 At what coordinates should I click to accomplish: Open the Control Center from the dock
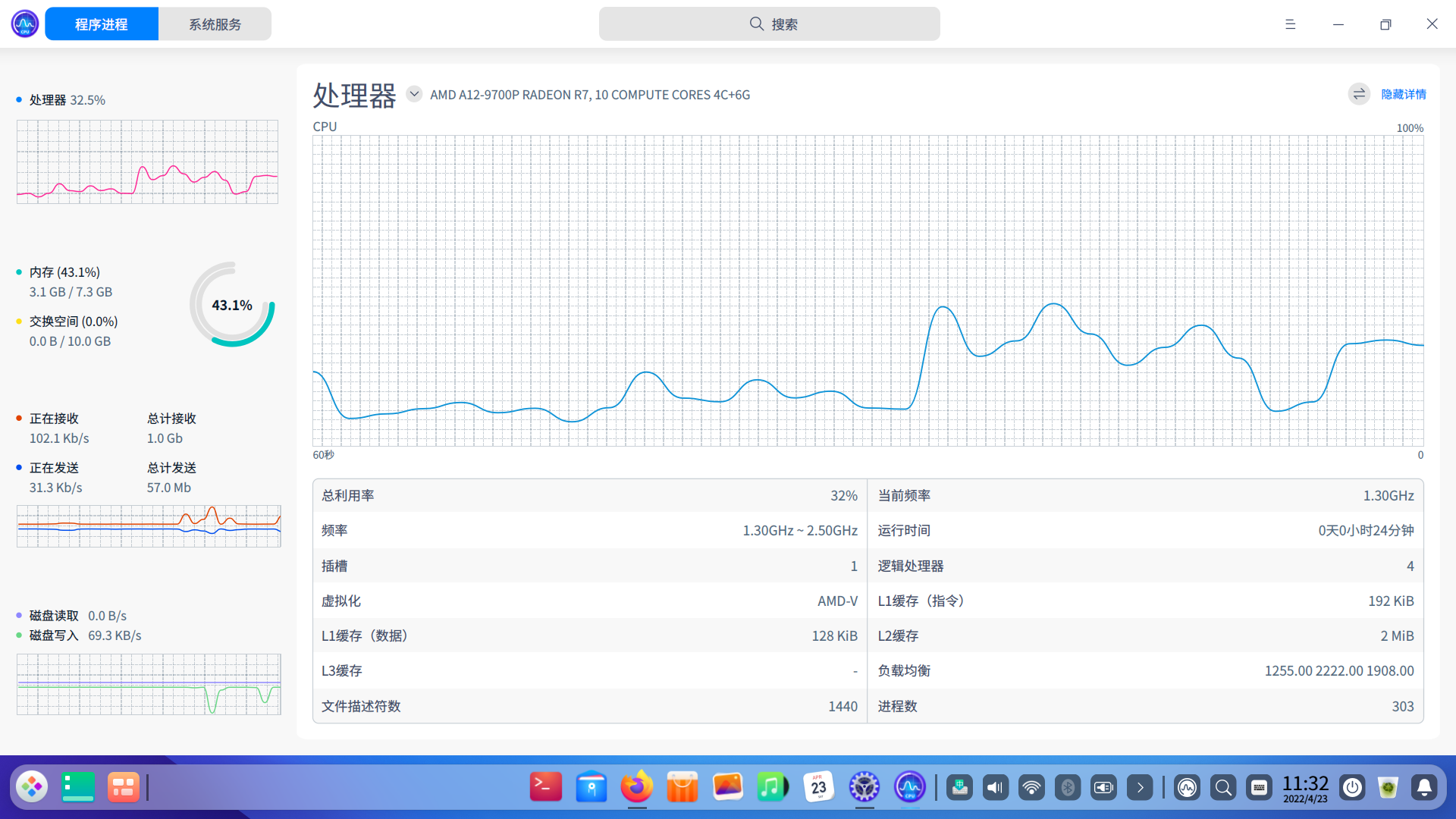(864, 786)
